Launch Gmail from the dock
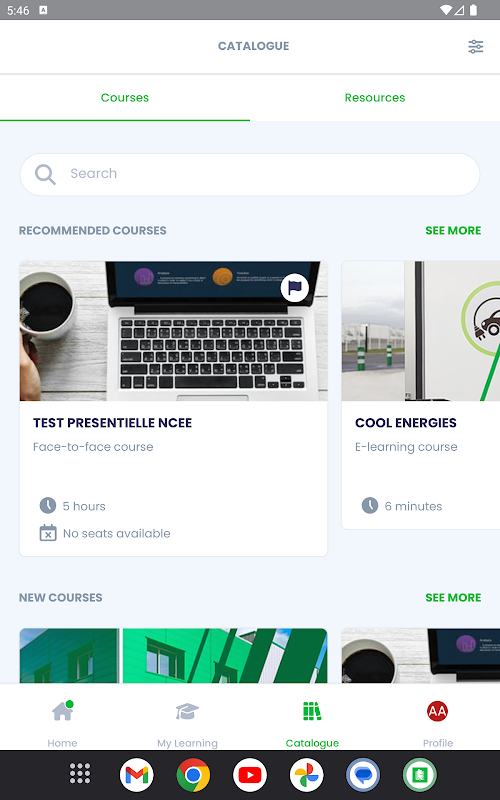Screen dimensions: 500x800 tap(137, 775)
